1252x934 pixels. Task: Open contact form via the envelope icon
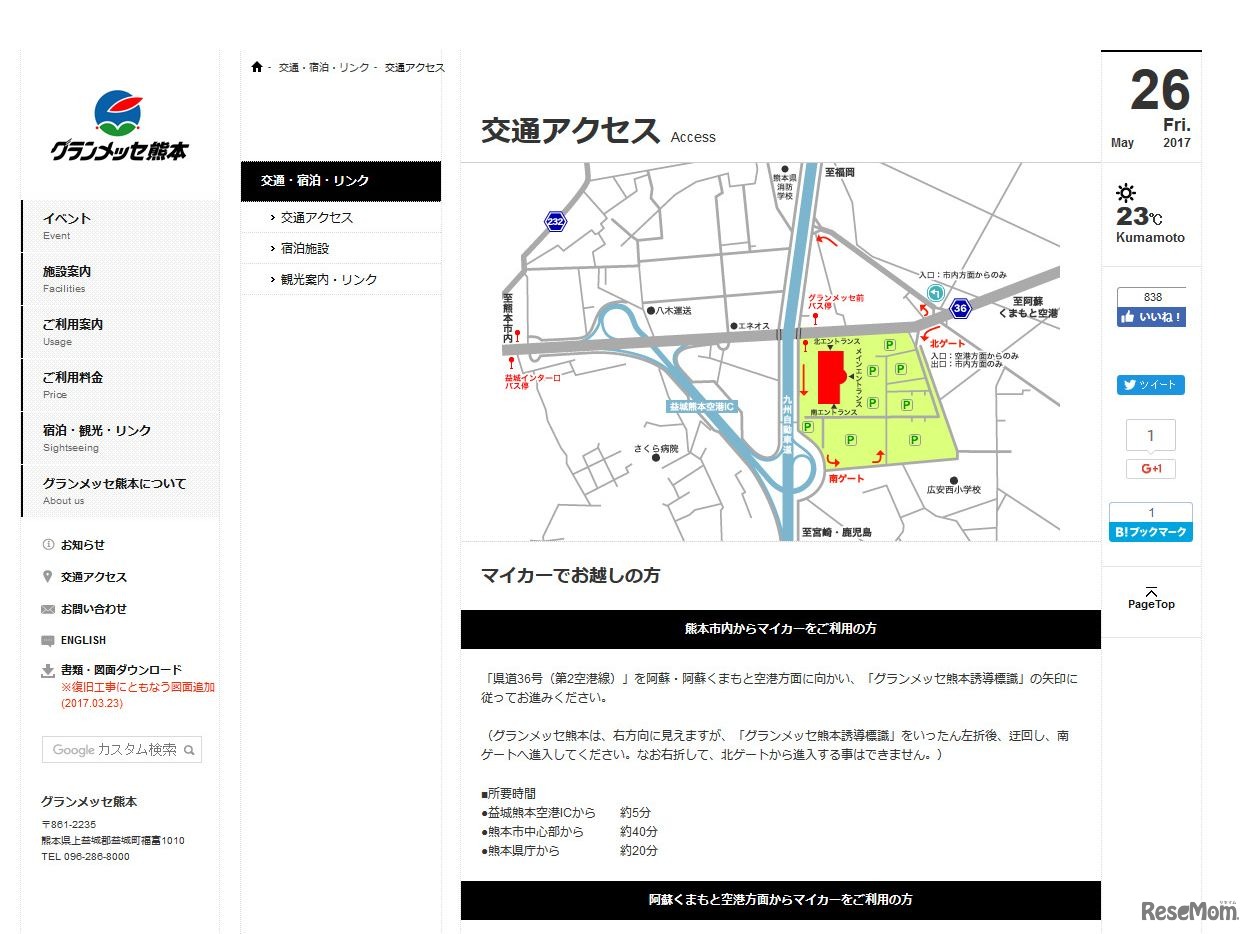pos(49,608)
